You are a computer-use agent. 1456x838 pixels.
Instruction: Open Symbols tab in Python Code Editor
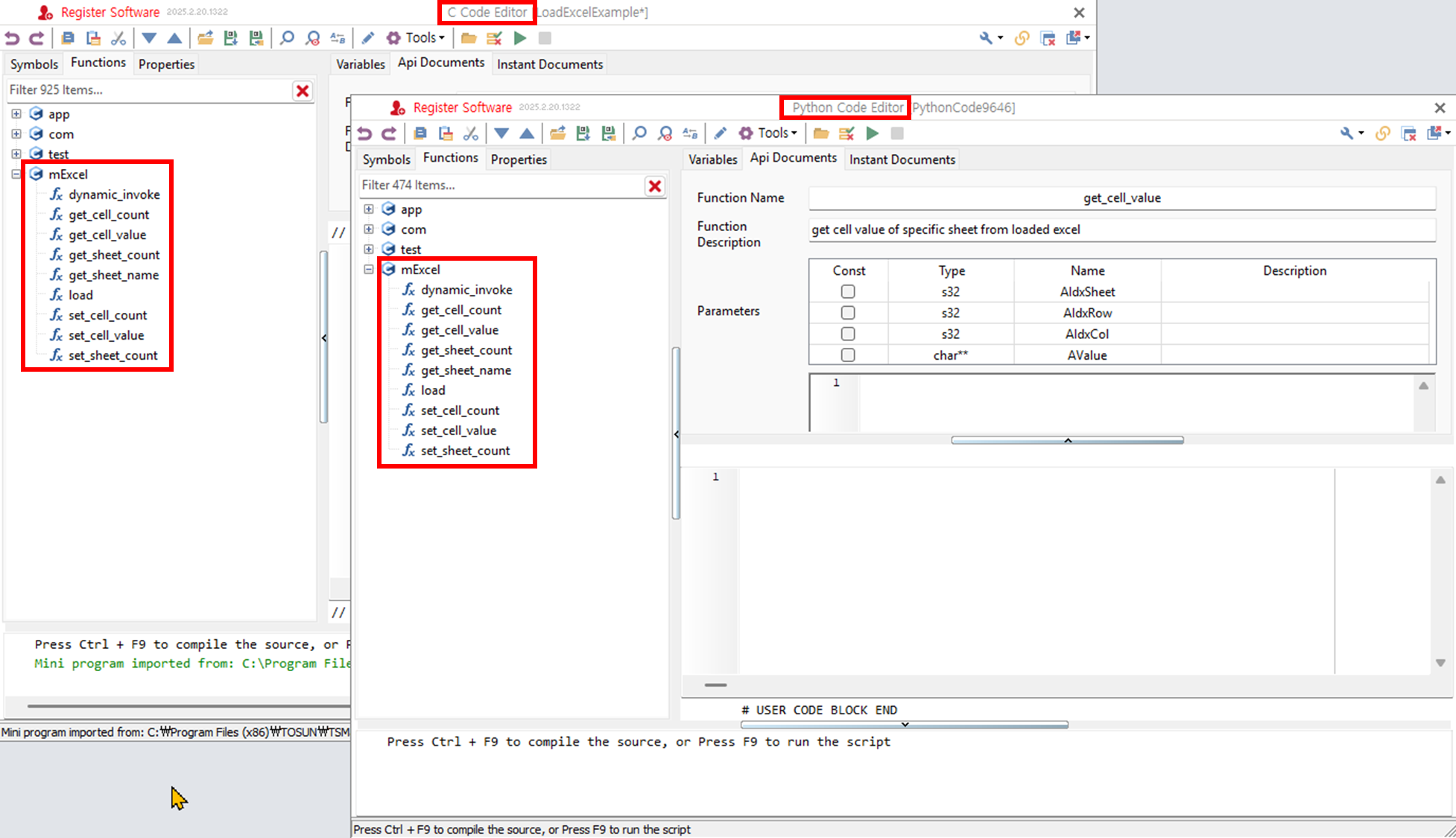pos(386,159)
